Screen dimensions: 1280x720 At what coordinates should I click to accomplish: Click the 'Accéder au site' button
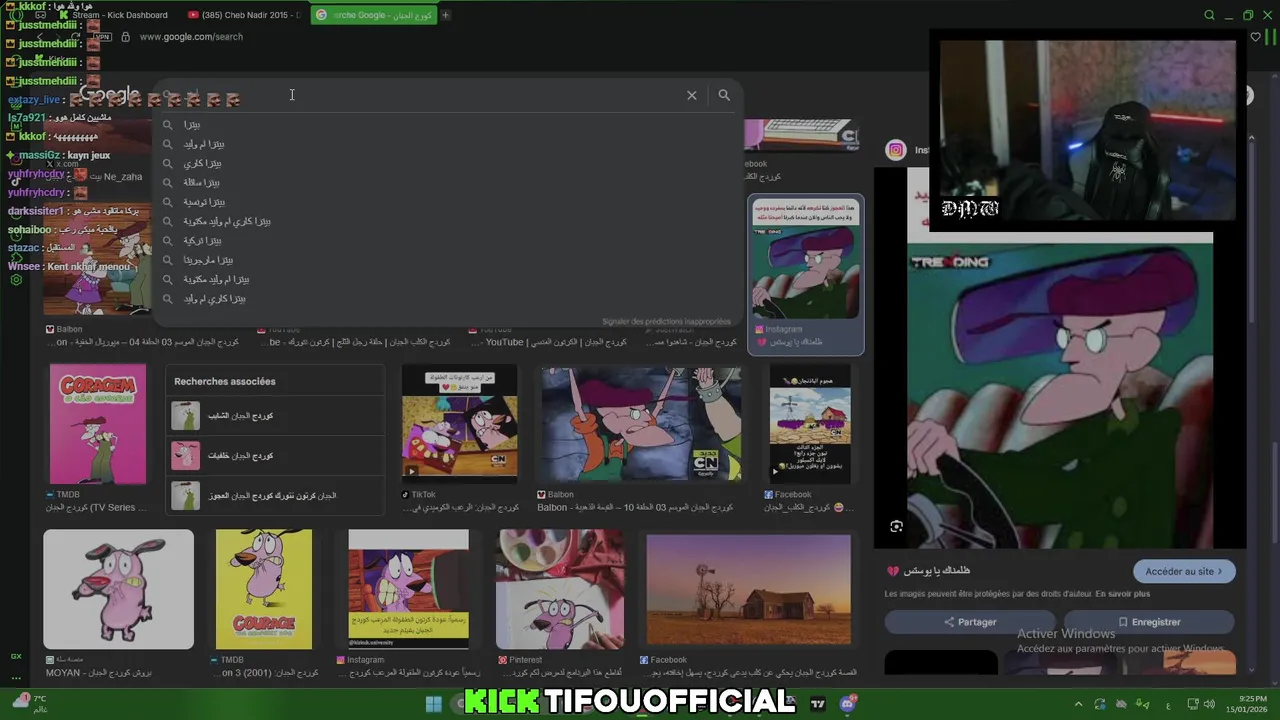click(1184, 571)
